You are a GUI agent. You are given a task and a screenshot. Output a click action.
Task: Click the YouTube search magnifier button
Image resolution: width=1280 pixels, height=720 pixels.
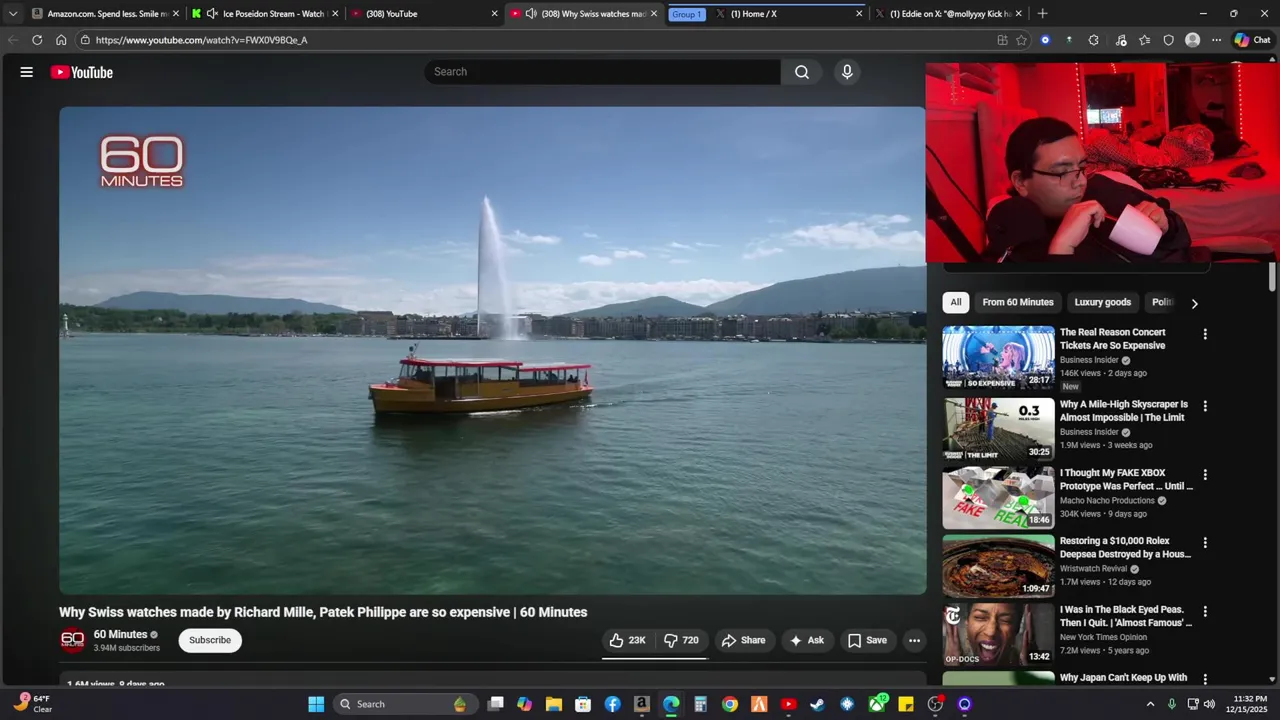[x=802, y=72]
